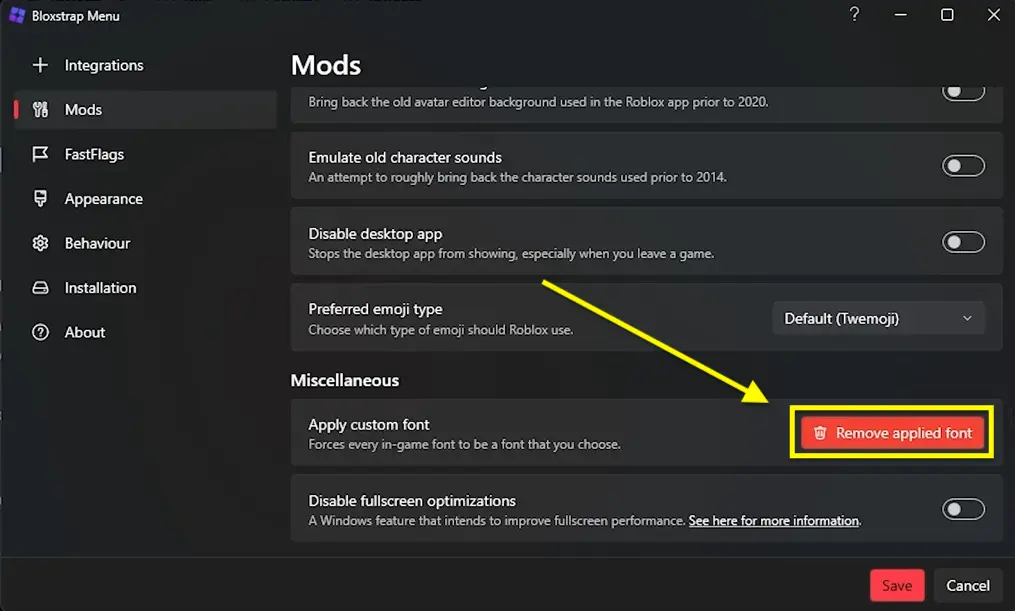The width and height of the screenshot is (1015, 611).
Task: Minimize the Bloxstrap Menu window
Action: tap(900, 14)
